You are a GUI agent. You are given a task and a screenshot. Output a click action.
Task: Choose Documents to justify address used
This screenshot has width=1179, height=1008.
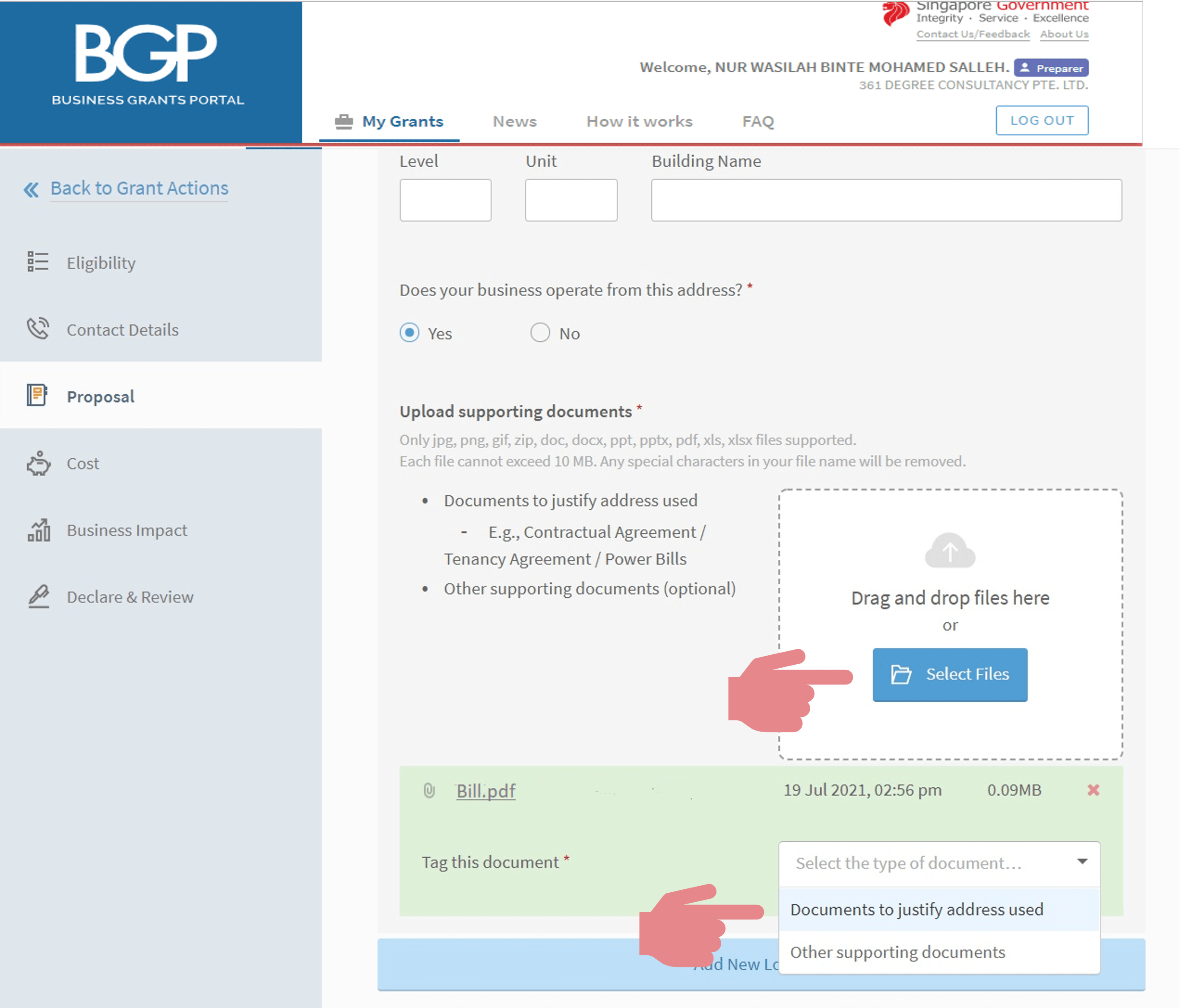point(917,910)
